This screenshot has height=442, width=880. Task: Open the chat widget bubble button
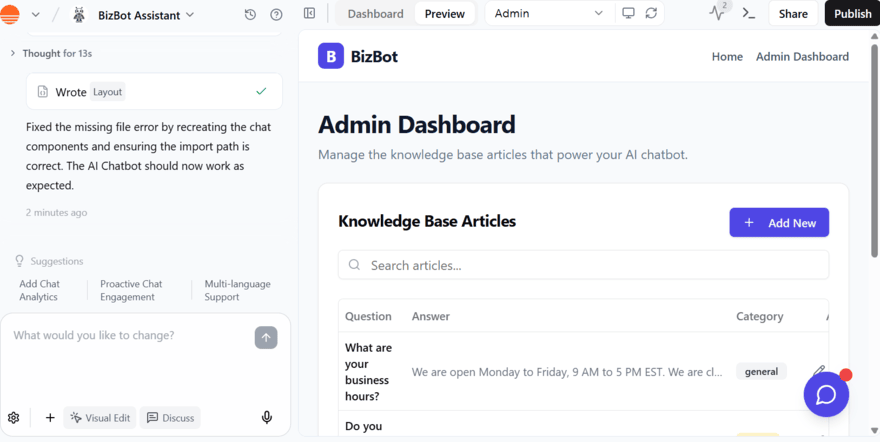(x=826, y=394)
